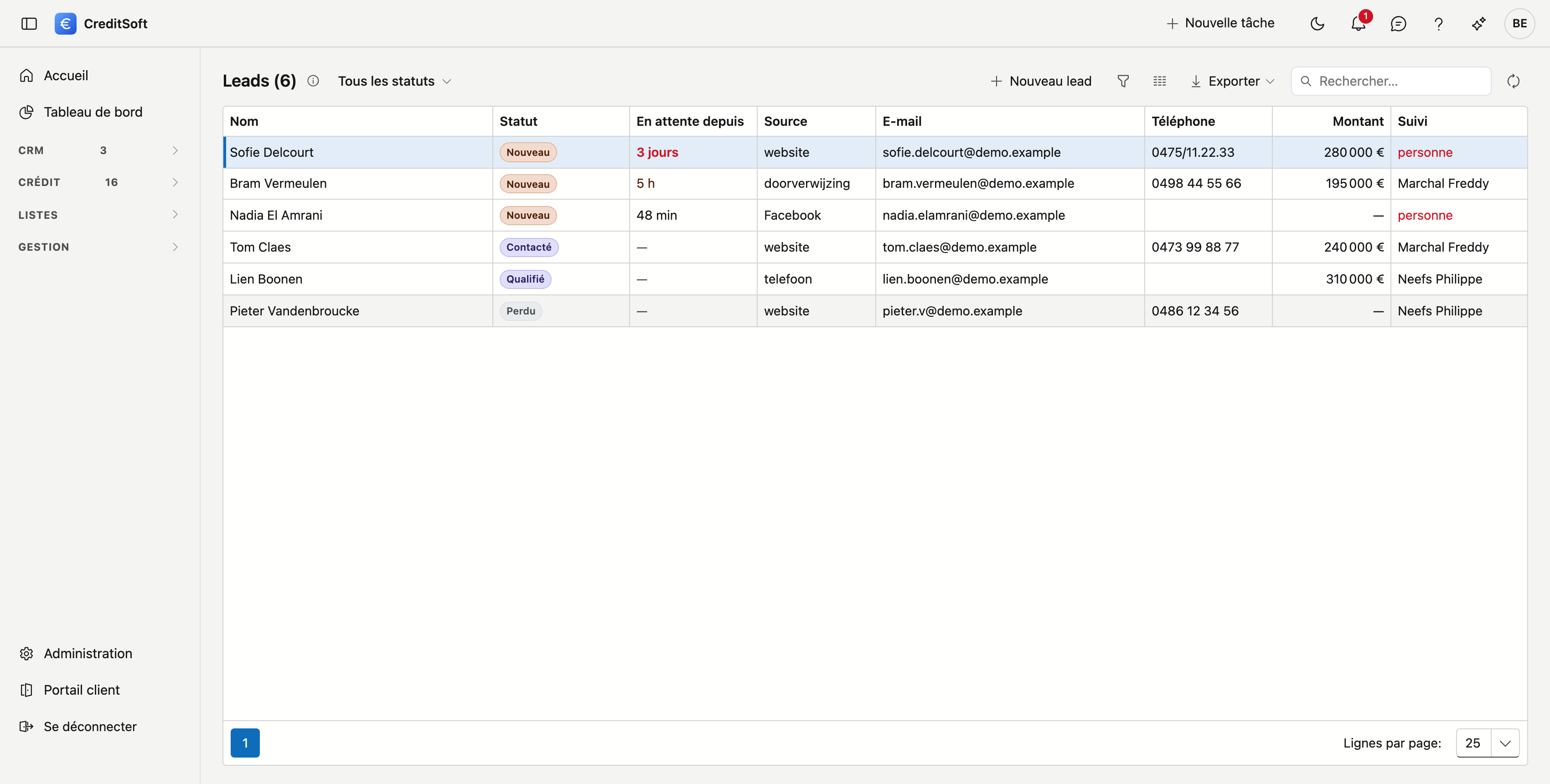The image size is (1550, 784).
Task: Click phone 0498 44 55 66
Action: (1196, 184)
